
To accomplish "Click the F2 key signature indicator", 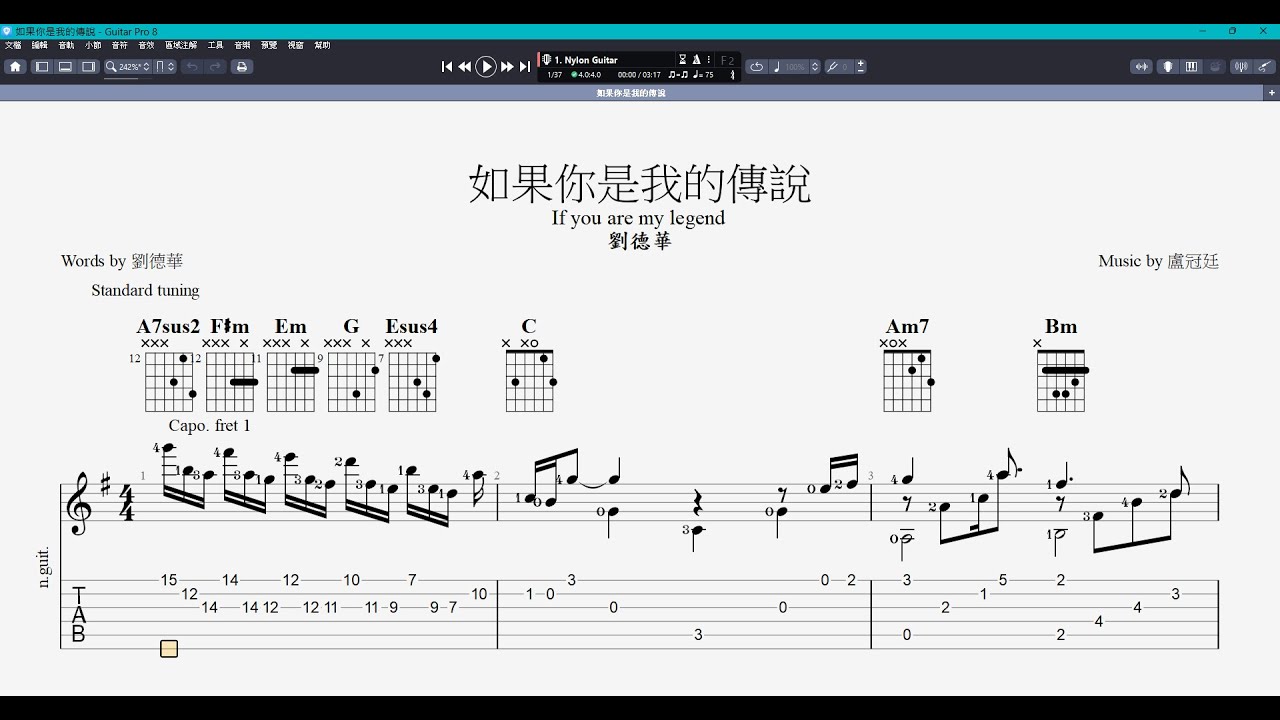I will click(x=728, y=60).
